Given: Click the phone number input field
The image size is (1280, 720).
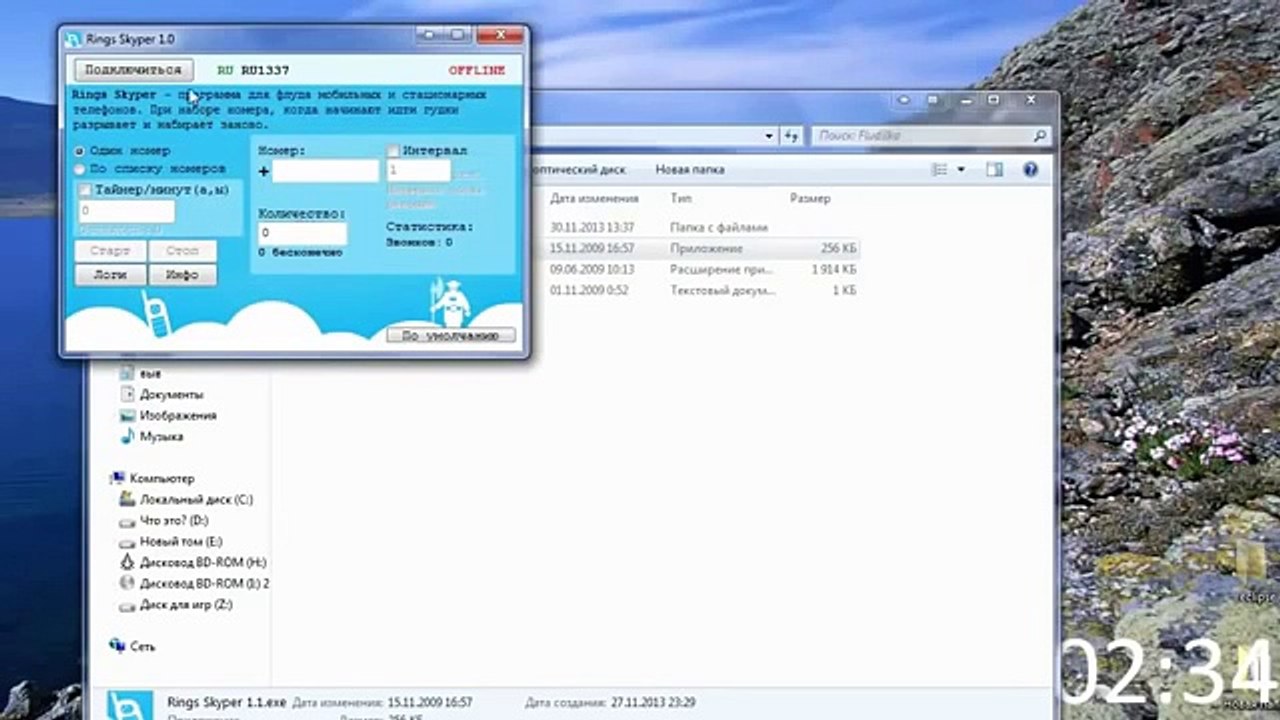Looking at the screenshot, I should [325, 171].
